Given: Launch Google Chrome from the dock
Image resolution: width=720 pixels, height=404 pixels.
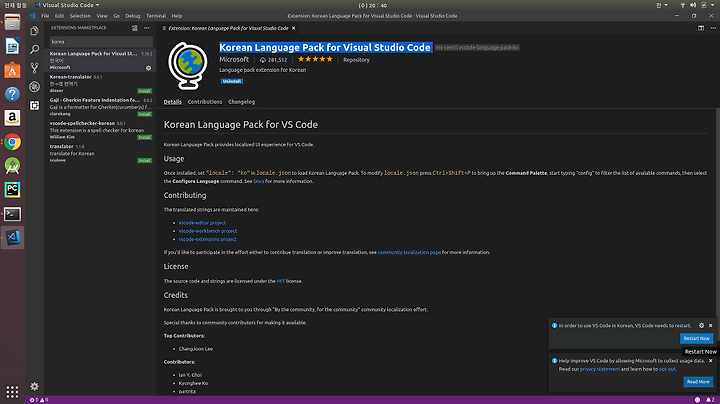Looking at the screenshot, I should 12,142.
